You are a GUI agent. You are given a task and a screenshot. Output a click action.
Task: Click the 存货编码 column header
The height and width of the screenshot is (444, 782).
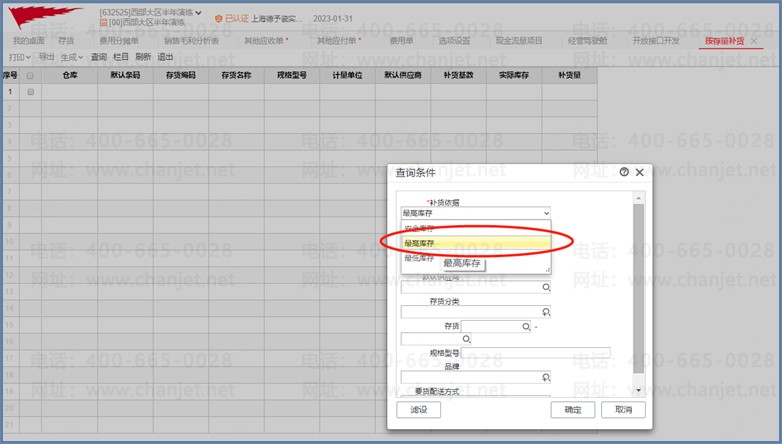(x=181, y=75)
